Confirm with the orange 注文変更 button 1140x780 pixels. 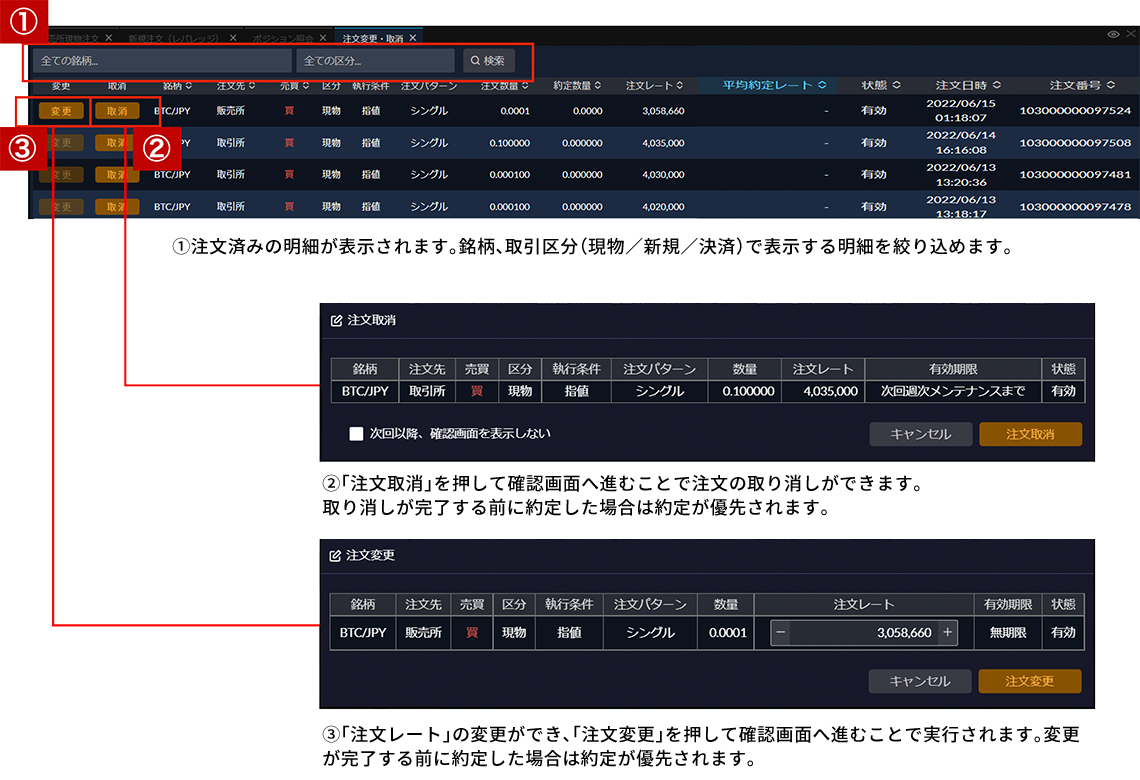tap(1029, 681)
